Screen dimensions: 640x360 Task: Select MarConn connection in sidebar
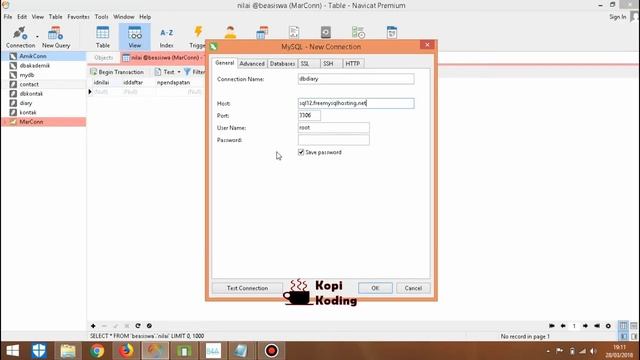(44, 122)
